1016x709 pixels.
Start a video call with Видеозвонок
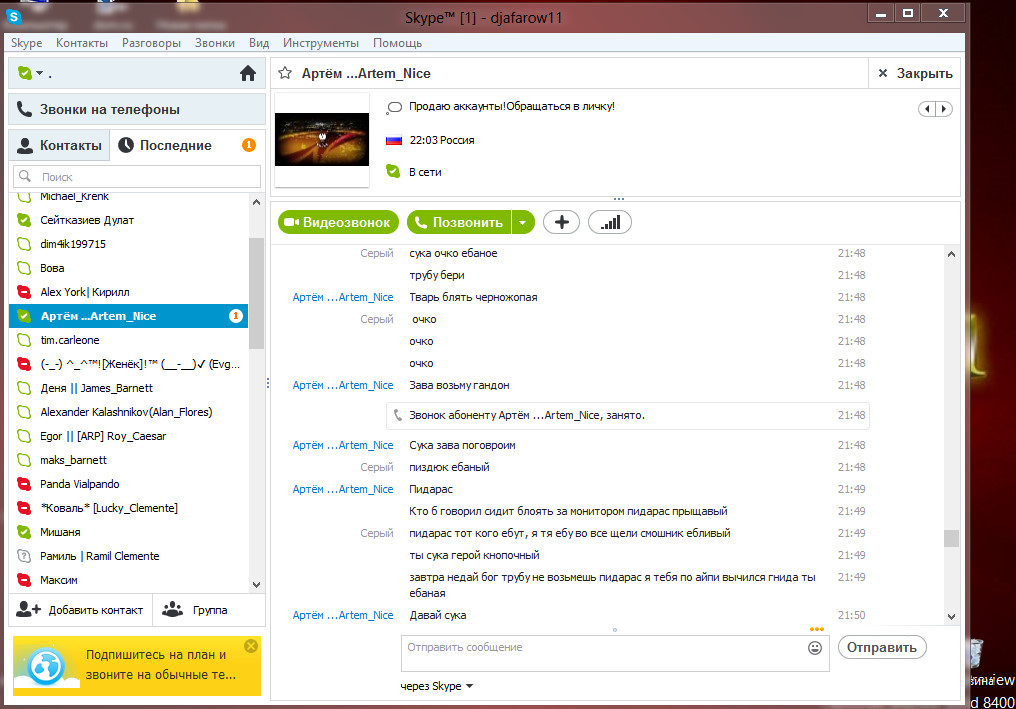pyautogui.click(x=338, y=222)
